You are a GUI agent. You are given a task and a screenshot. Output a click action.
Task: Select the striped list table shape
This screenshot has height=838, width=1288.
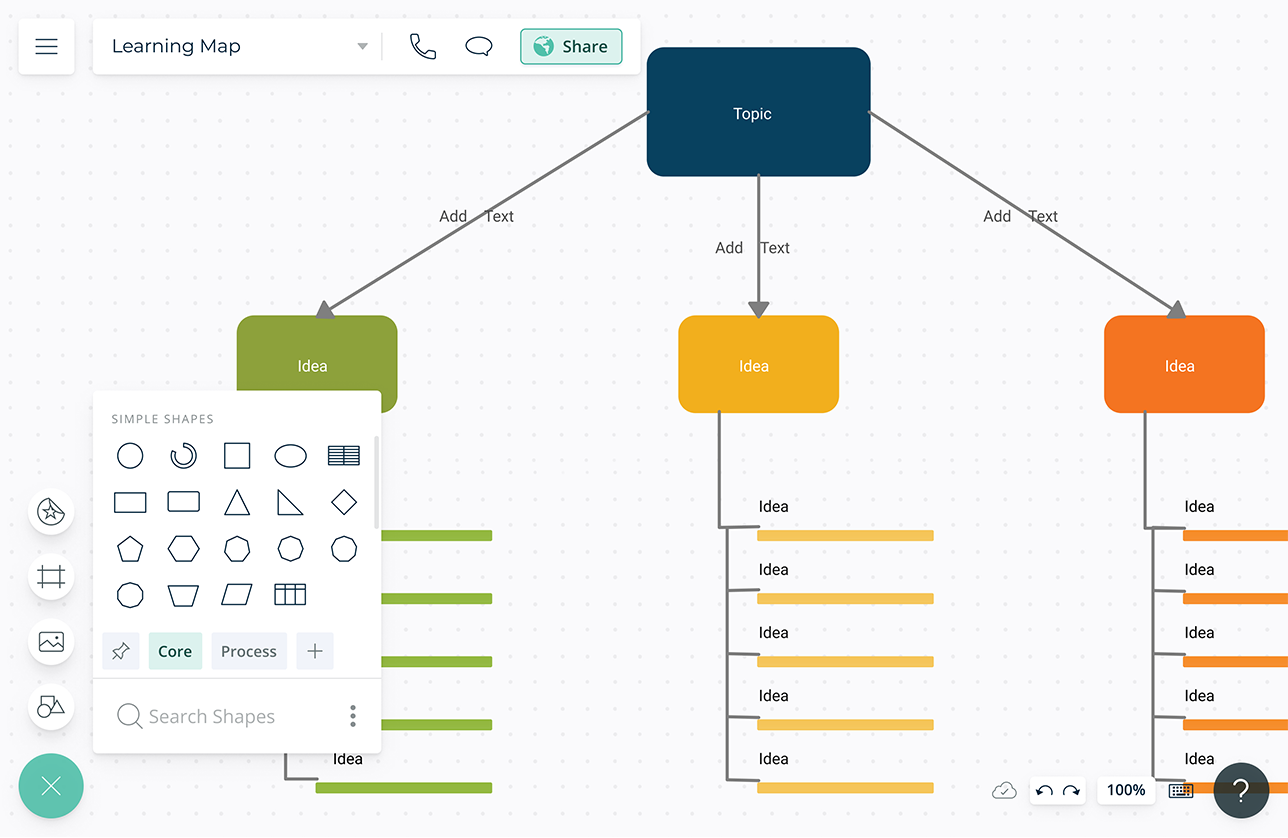[x=344, y=456]
